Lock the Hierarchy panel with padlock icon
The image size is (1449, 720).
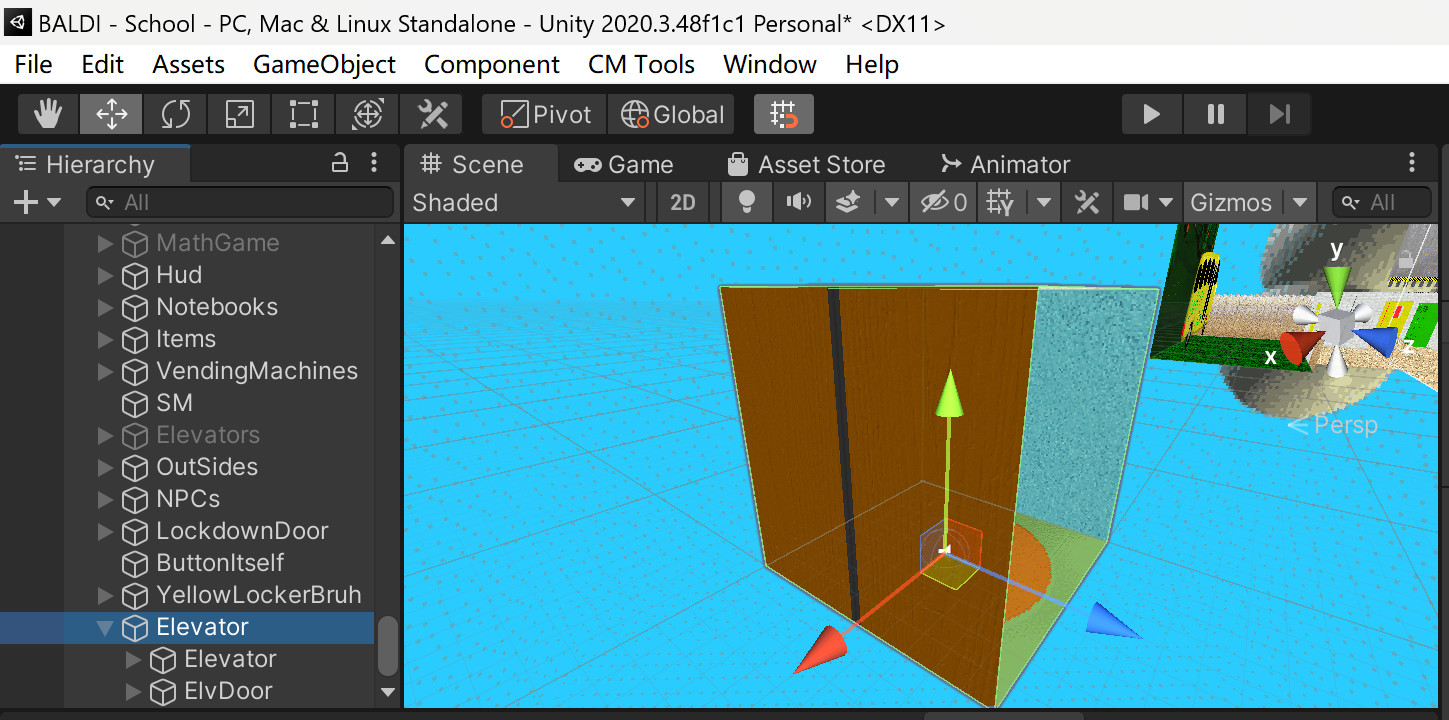coord(340,163)
